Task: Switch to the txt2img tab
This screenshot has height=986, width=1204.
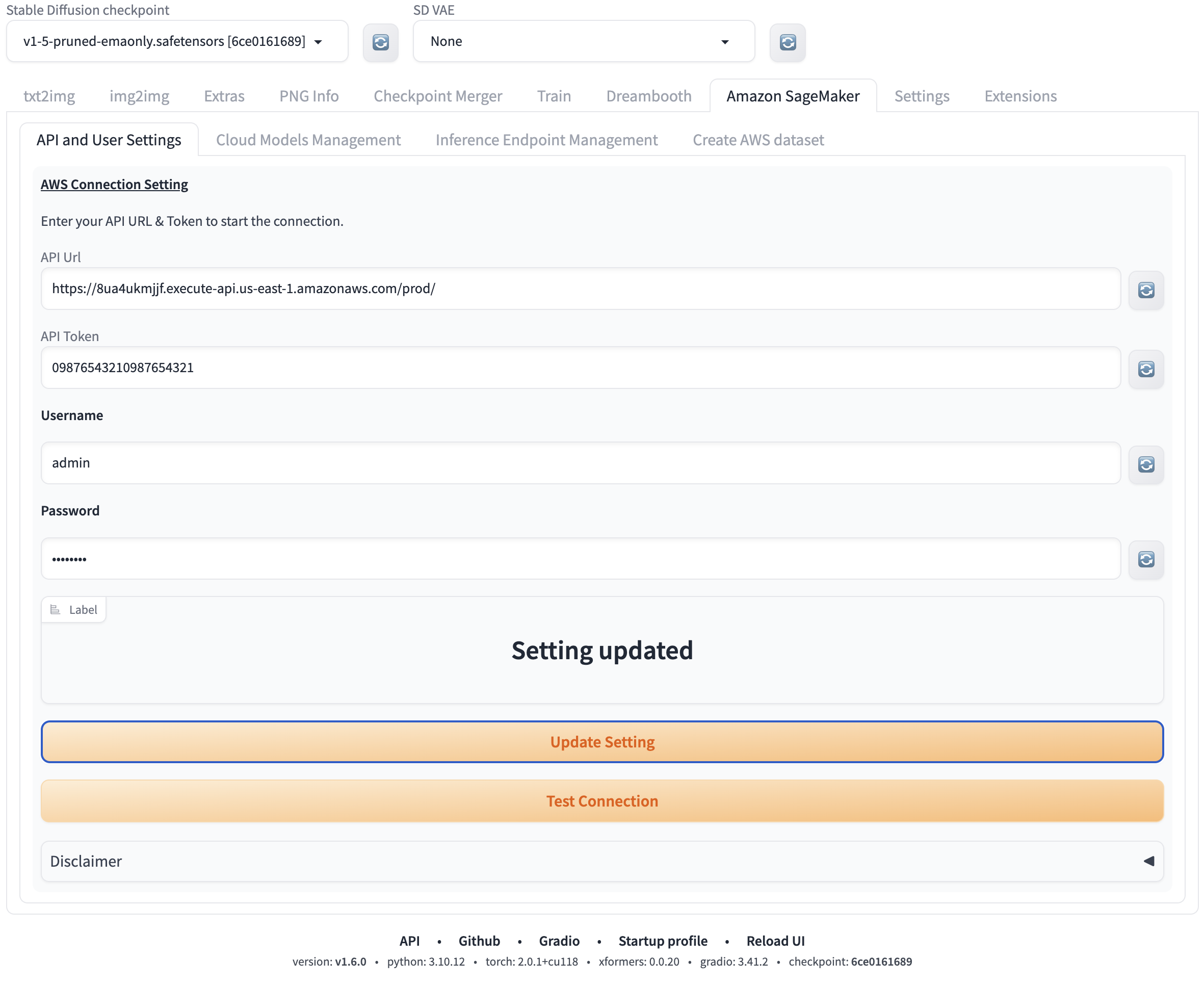Action: point(49,96)
